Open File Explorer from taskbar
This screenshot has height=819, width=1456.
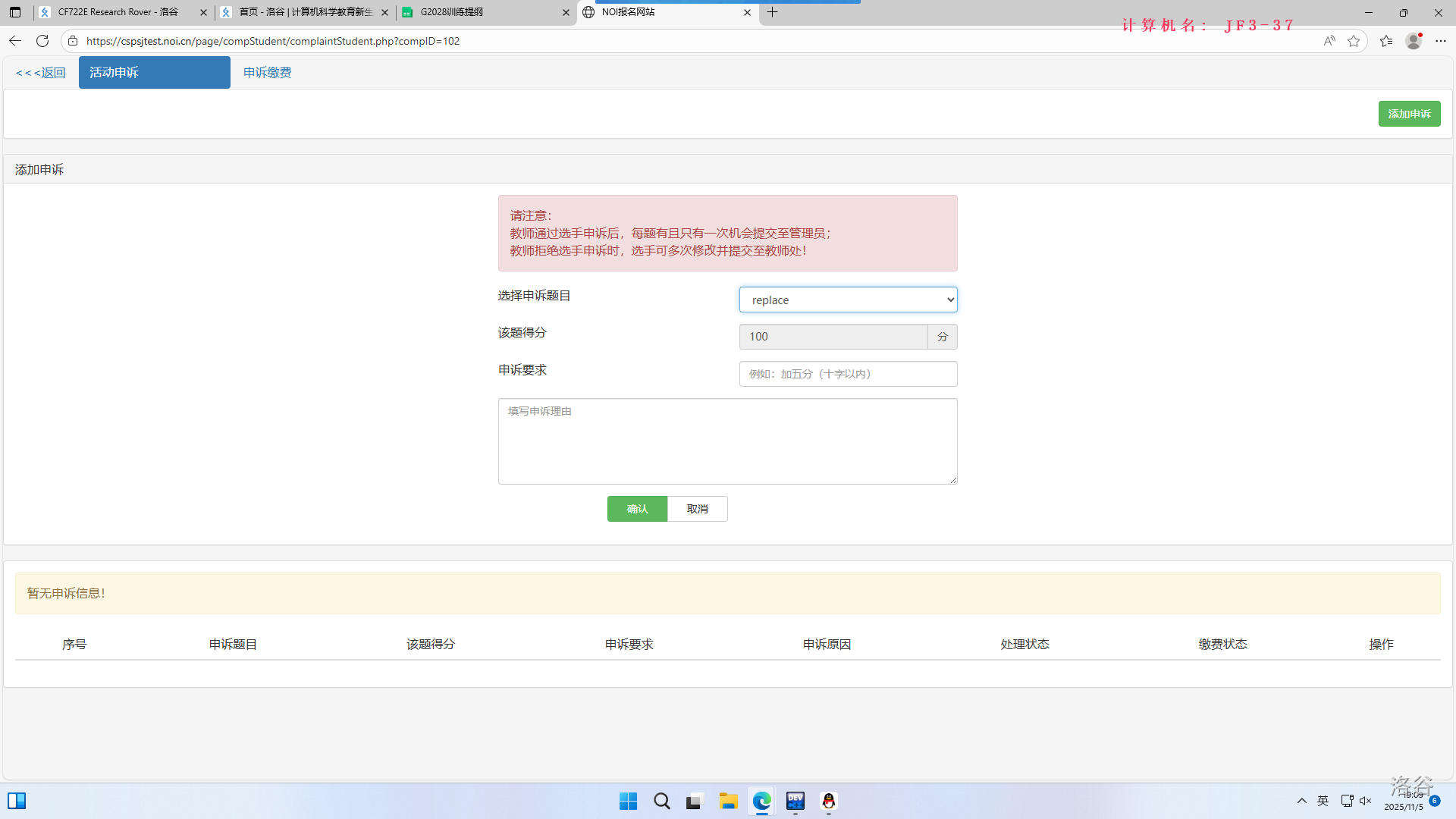729,801
